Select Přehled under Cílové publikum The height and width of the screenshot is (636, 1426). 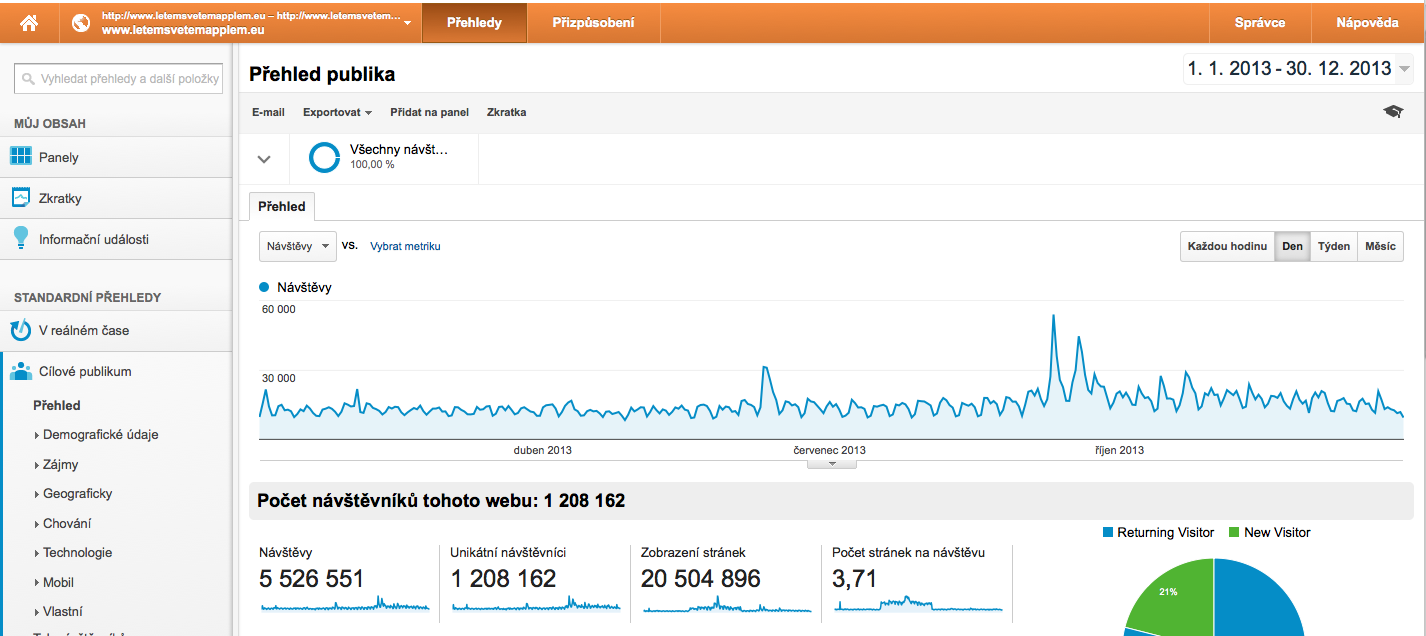57,405
